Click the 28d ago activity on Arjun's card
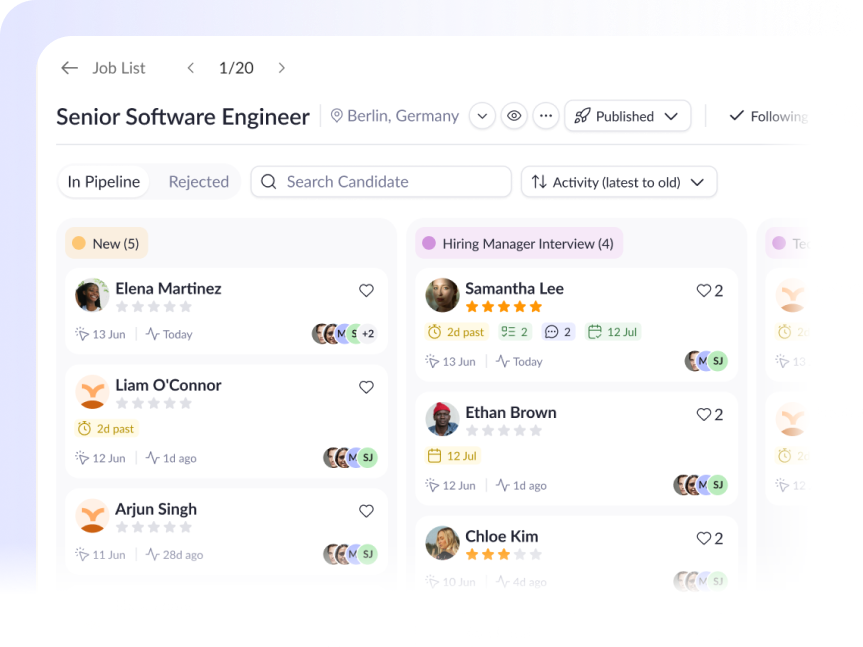Image resolution: width=863 pixels, height=647 pixels. tap(174, 555)
